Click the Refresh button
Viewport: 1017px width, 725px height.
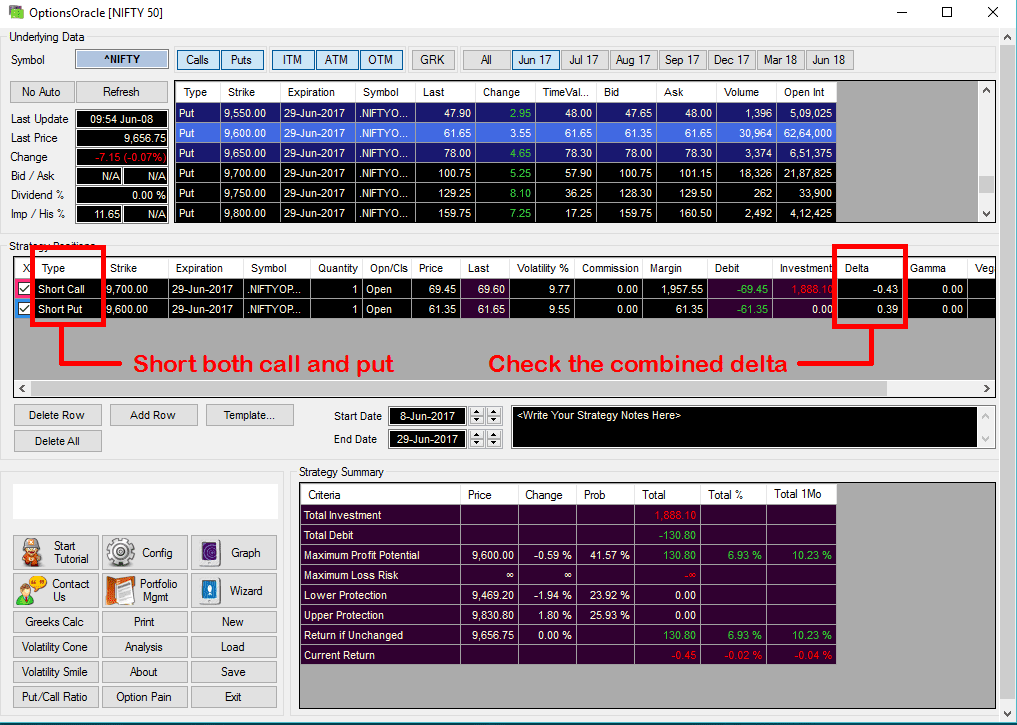coord(121,91)
